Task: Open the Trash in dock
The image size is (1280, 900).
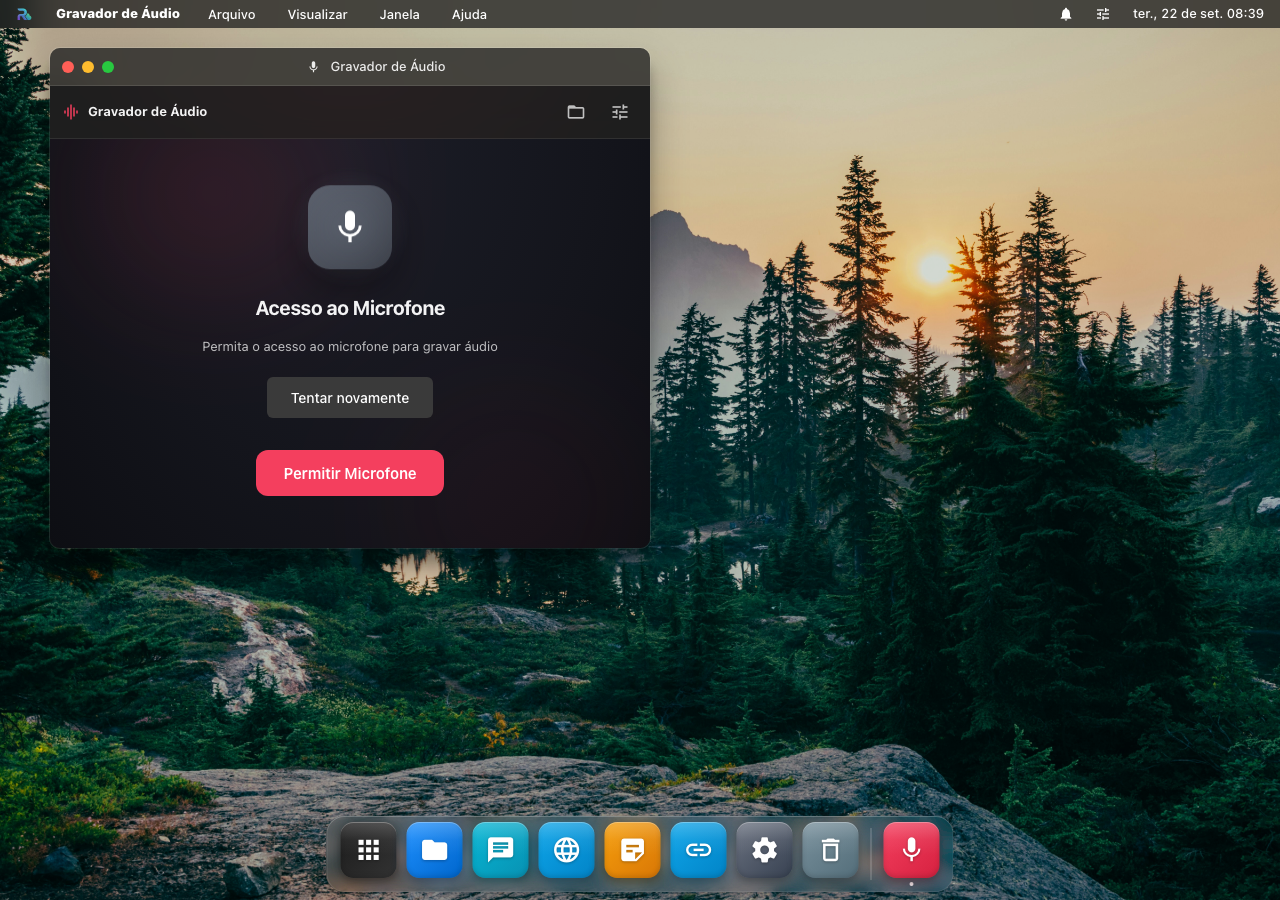Action: tap(831, 850)
